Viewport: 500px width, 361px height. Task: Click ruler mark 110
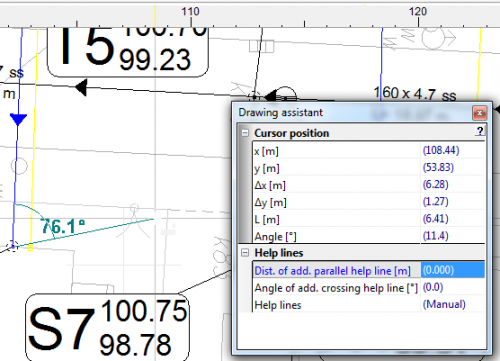click(x=190, y=12)
